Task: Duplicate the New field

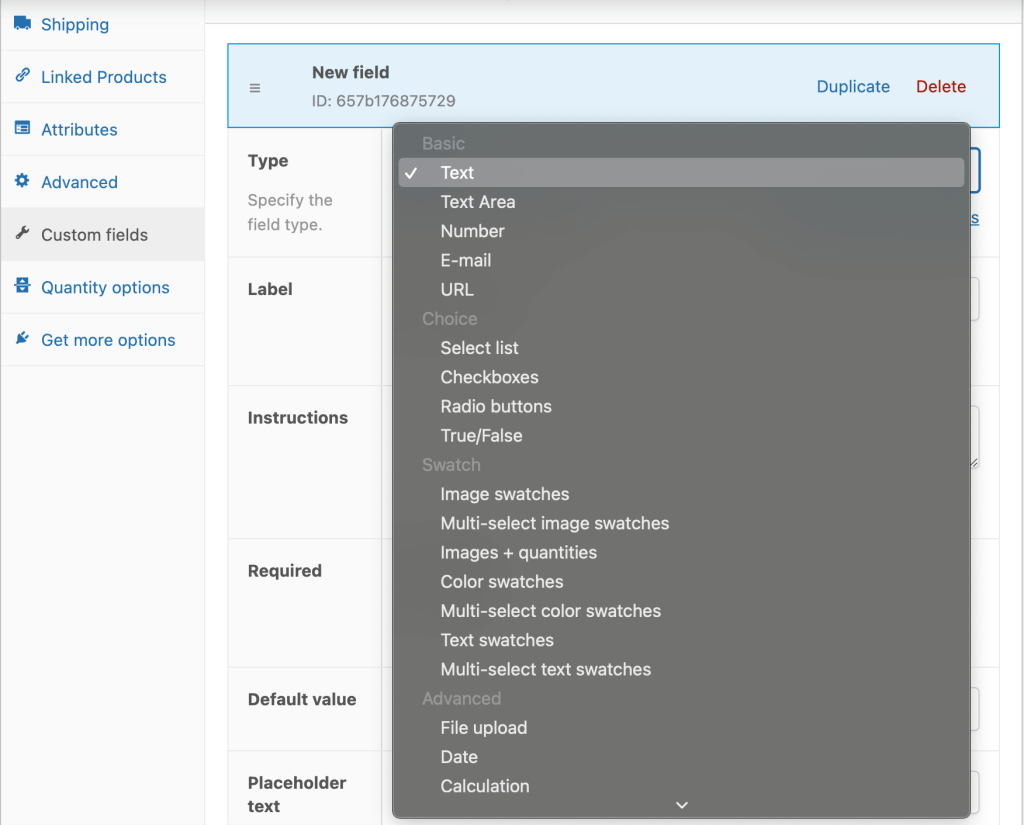Action: [852, 87]
